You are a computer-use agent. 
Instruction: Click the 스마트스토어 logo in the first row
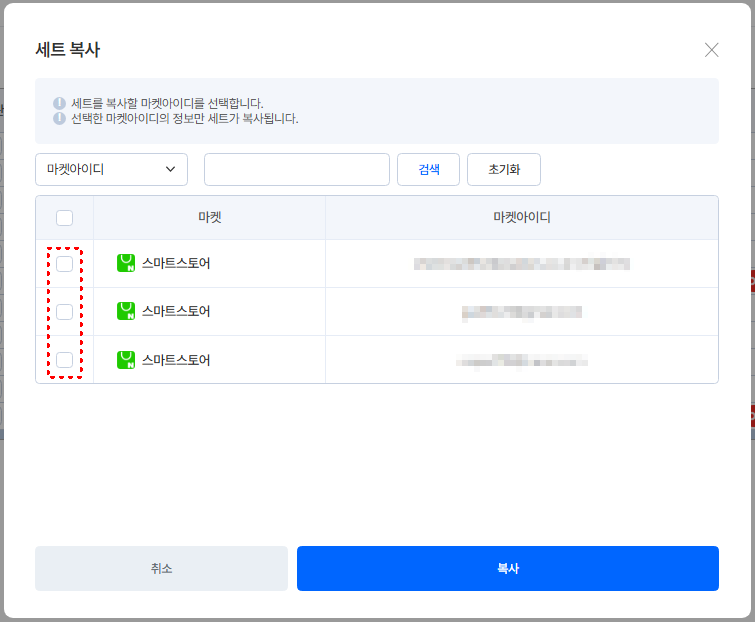[x=126, y=263]
